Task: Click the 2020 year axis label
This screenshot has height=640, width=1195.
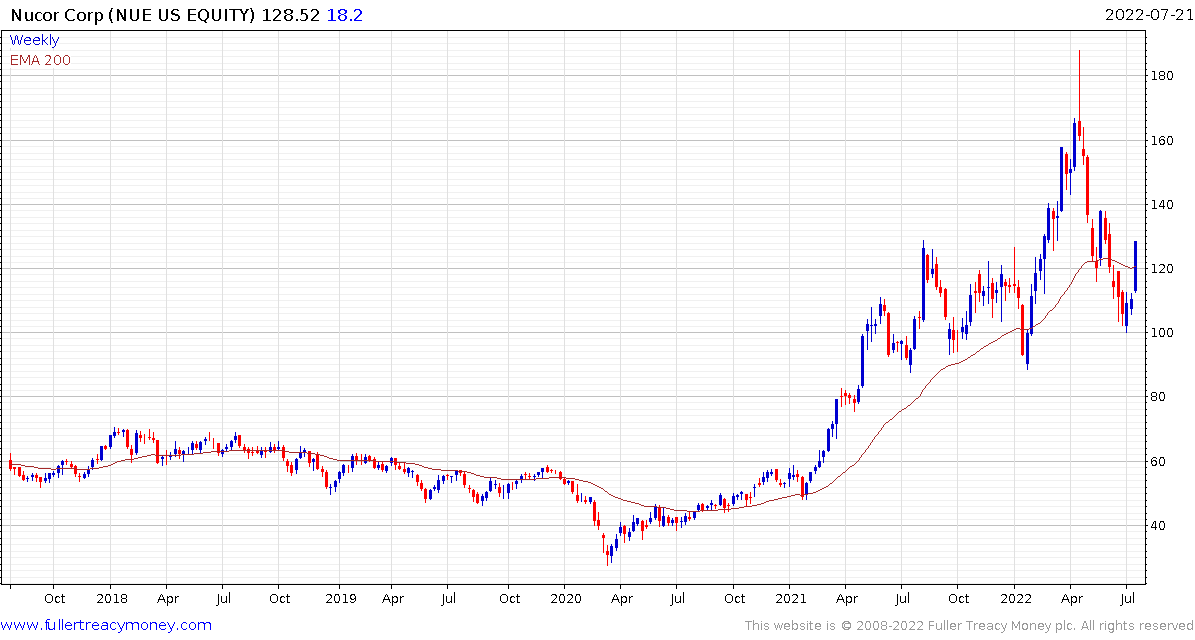Action: coord(565,599)
